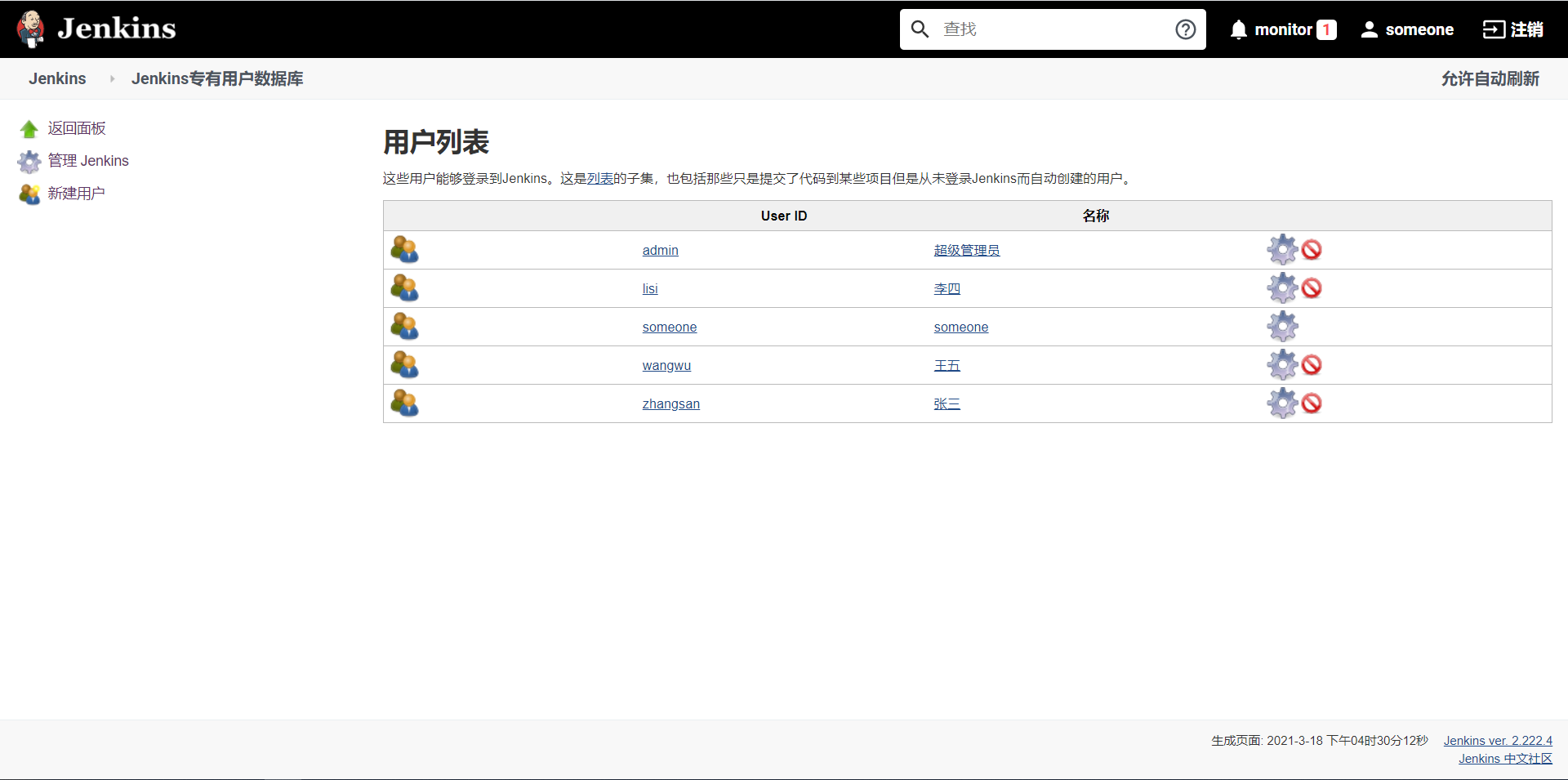Follow the 列表 link in description
Image resolution: width=1568 pixels, height=780 pixels.
(x=599, y=178)
